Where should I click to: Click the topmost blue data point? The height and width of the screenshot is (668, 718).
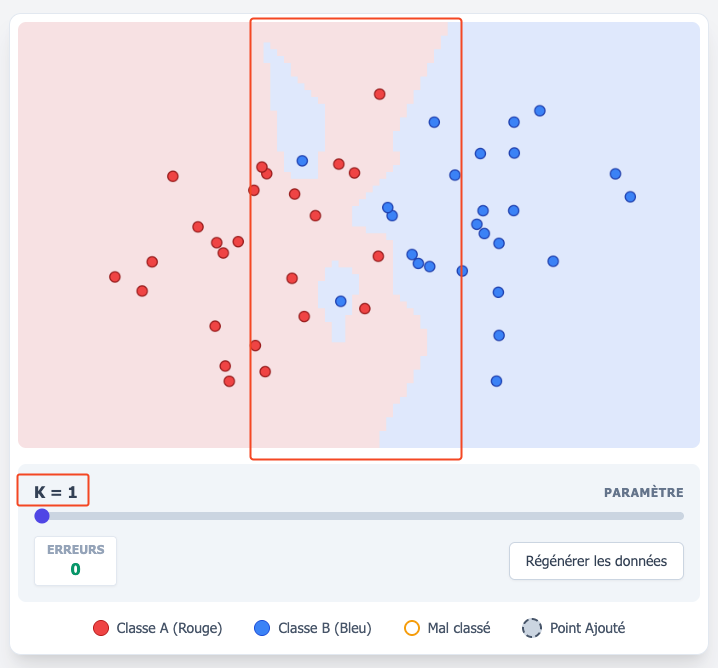(540, 111)
